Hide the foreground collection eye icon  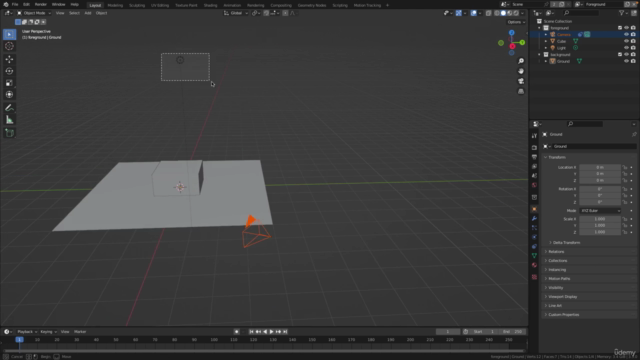coord(626,28)
